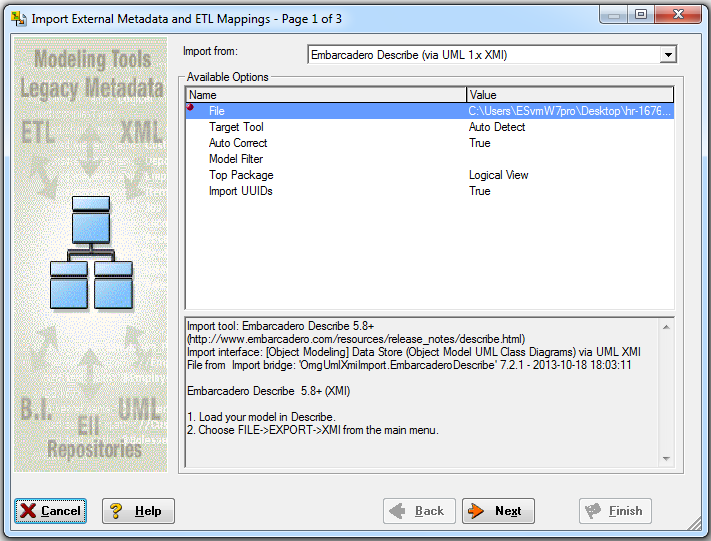The image size is (711, 541).
Task: Click the flag icon on Finish
Action: [x=593, y=511]
